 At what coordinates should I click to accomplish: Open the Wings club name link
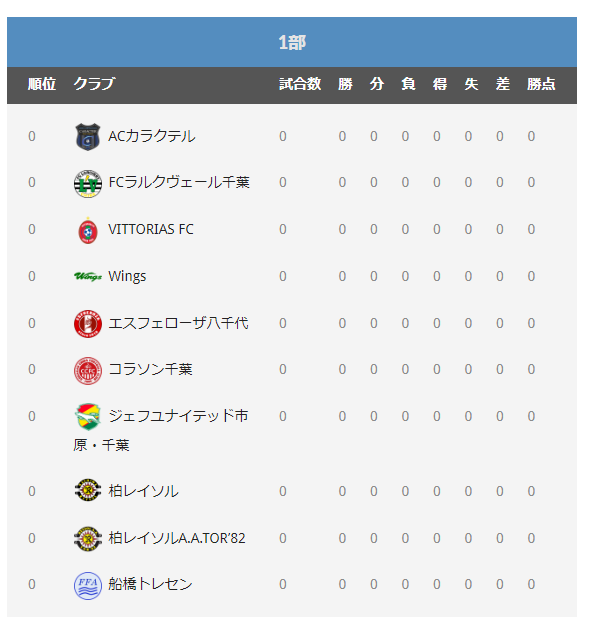coord(127,276)
